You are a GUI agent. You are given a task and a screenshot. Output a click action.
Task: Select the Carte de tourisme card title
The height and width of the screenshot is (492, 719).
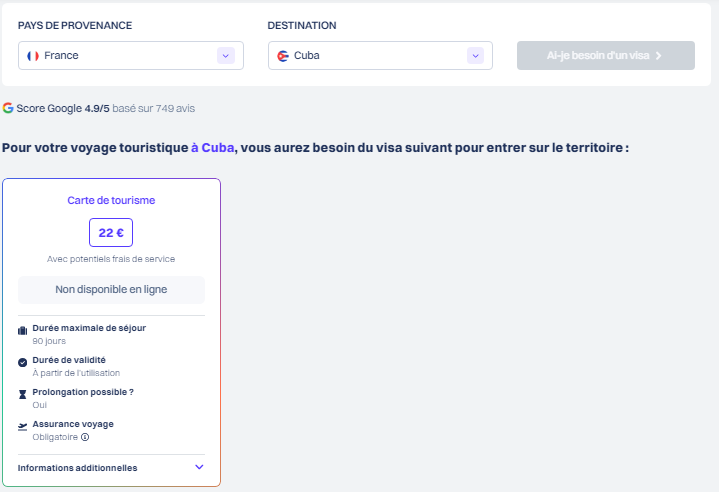point(111,200)
